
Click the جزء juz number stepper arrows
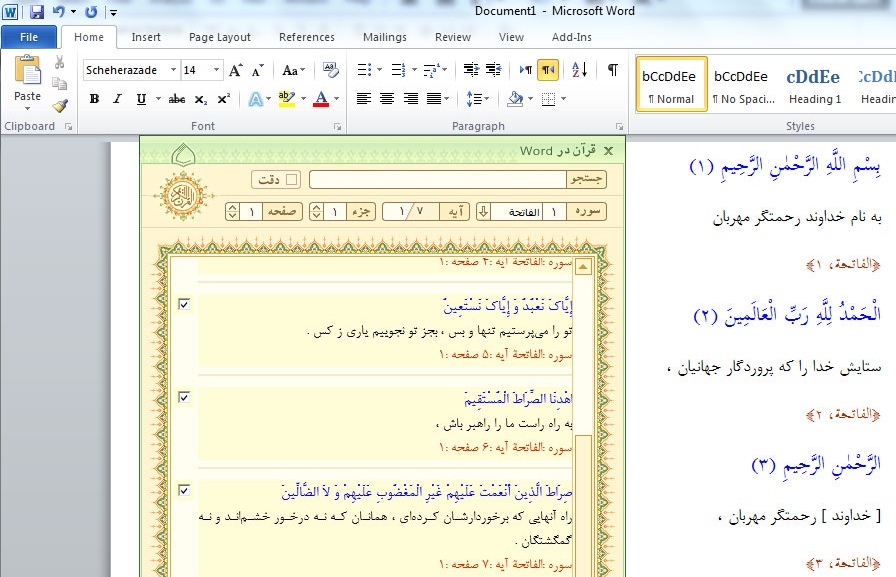[x=316, y=211]
